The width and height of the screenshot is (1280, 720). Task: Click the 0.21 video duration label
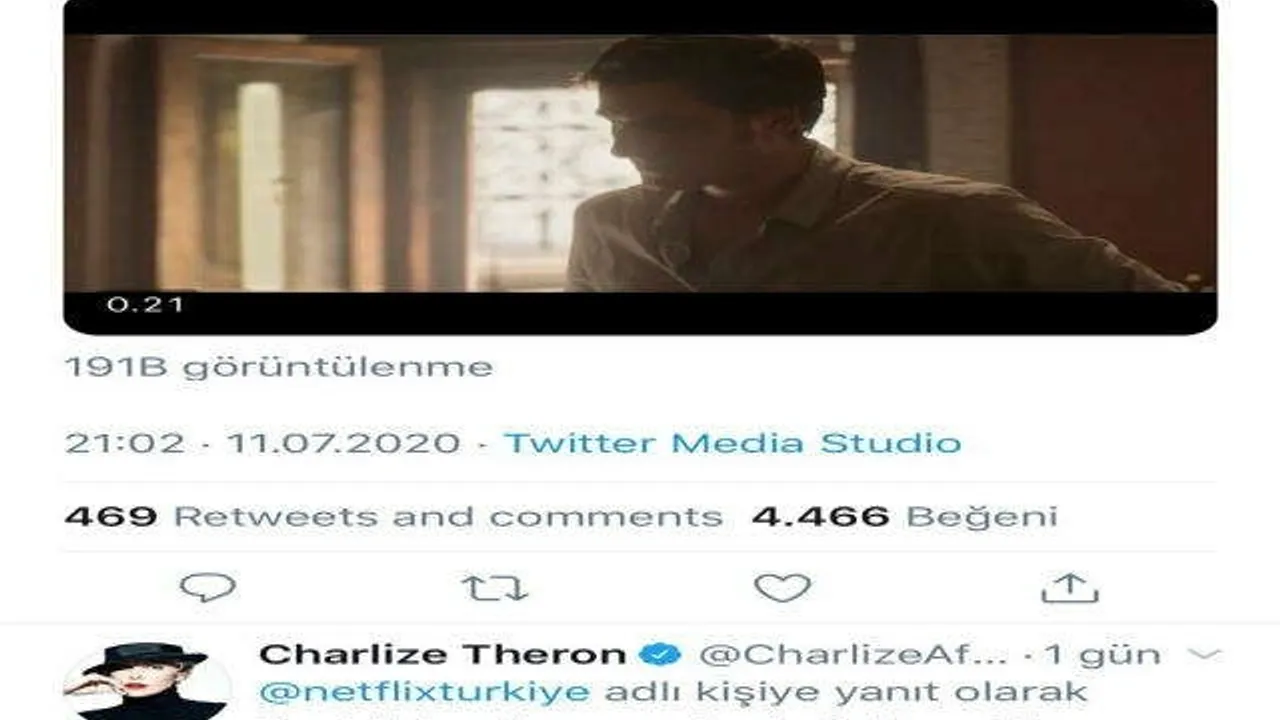tap(146, 304)
